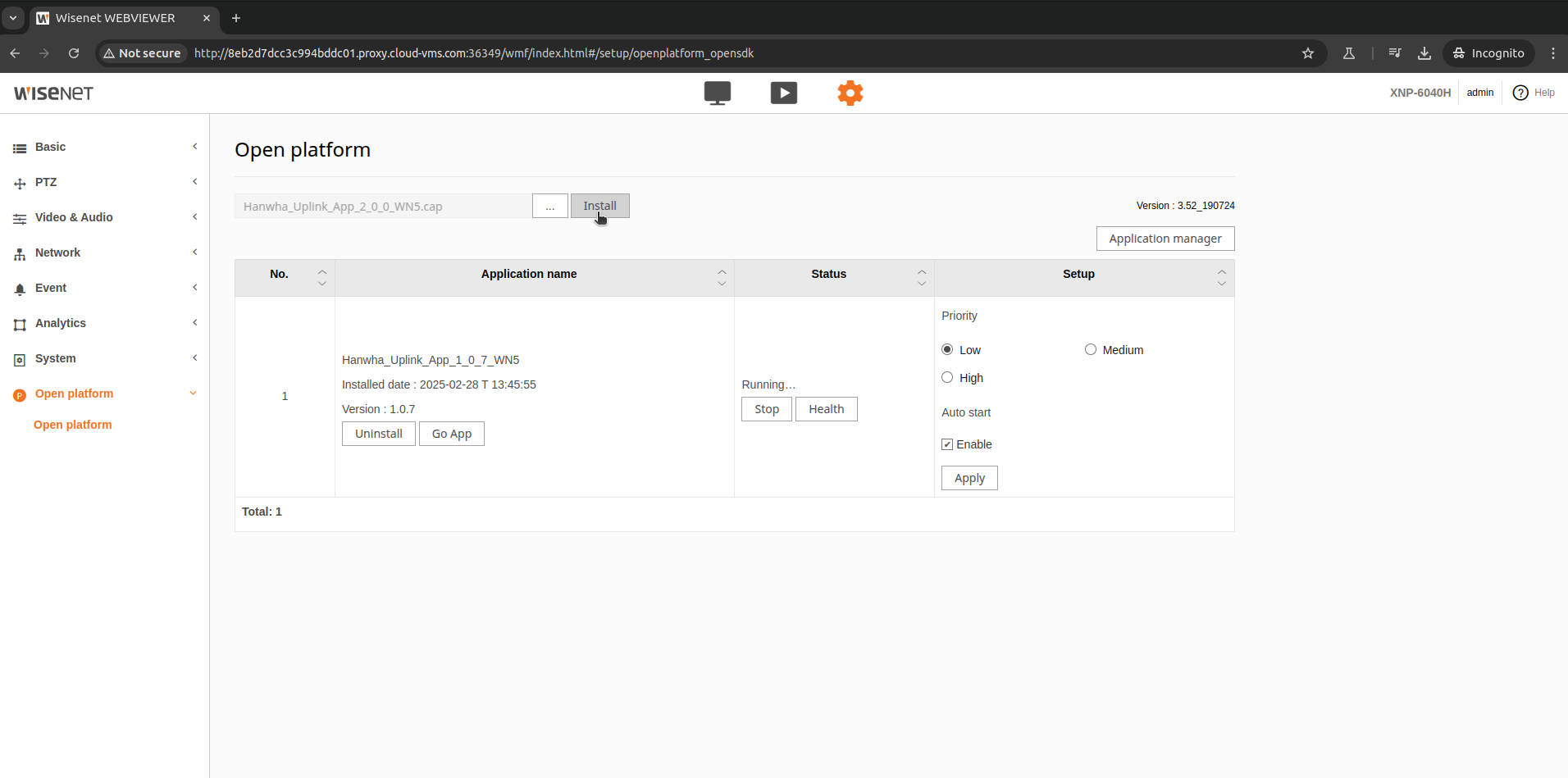Screen dimensions: 1568x778
Task: Open the Open platform page in sidebar
Action: [72, 425]
